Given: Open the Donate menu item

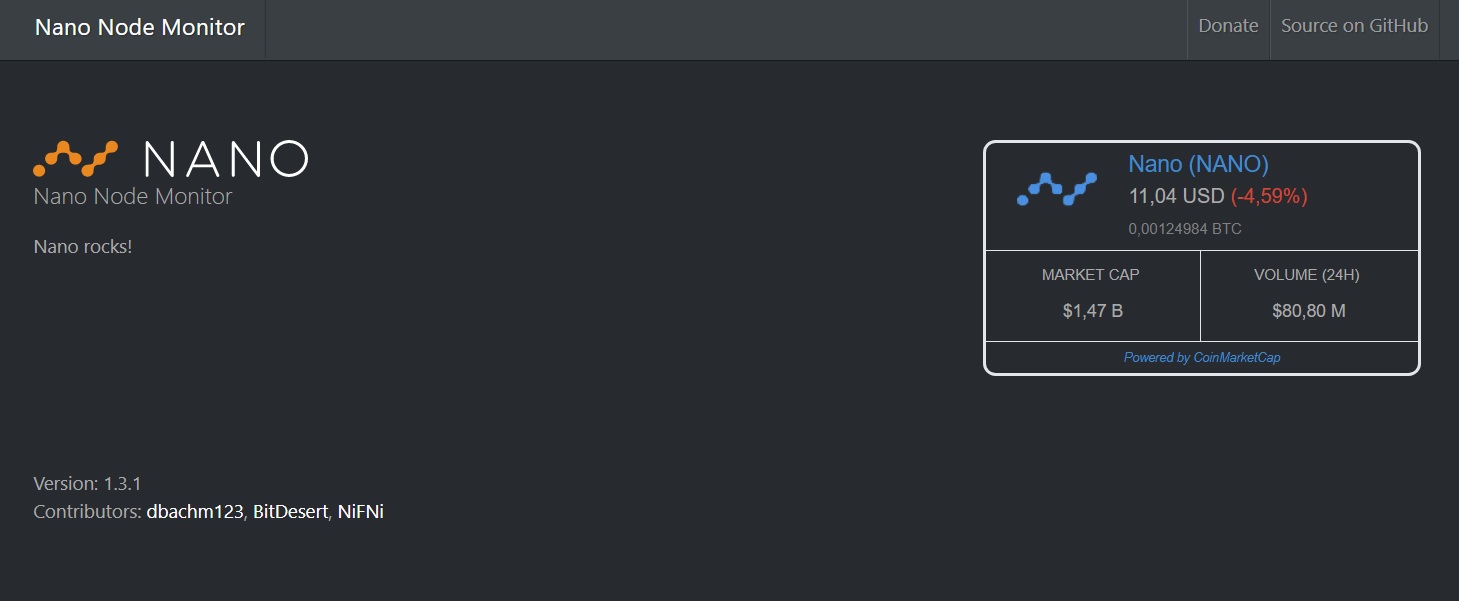Looking at the screenshot, I should click(1228, 26).
